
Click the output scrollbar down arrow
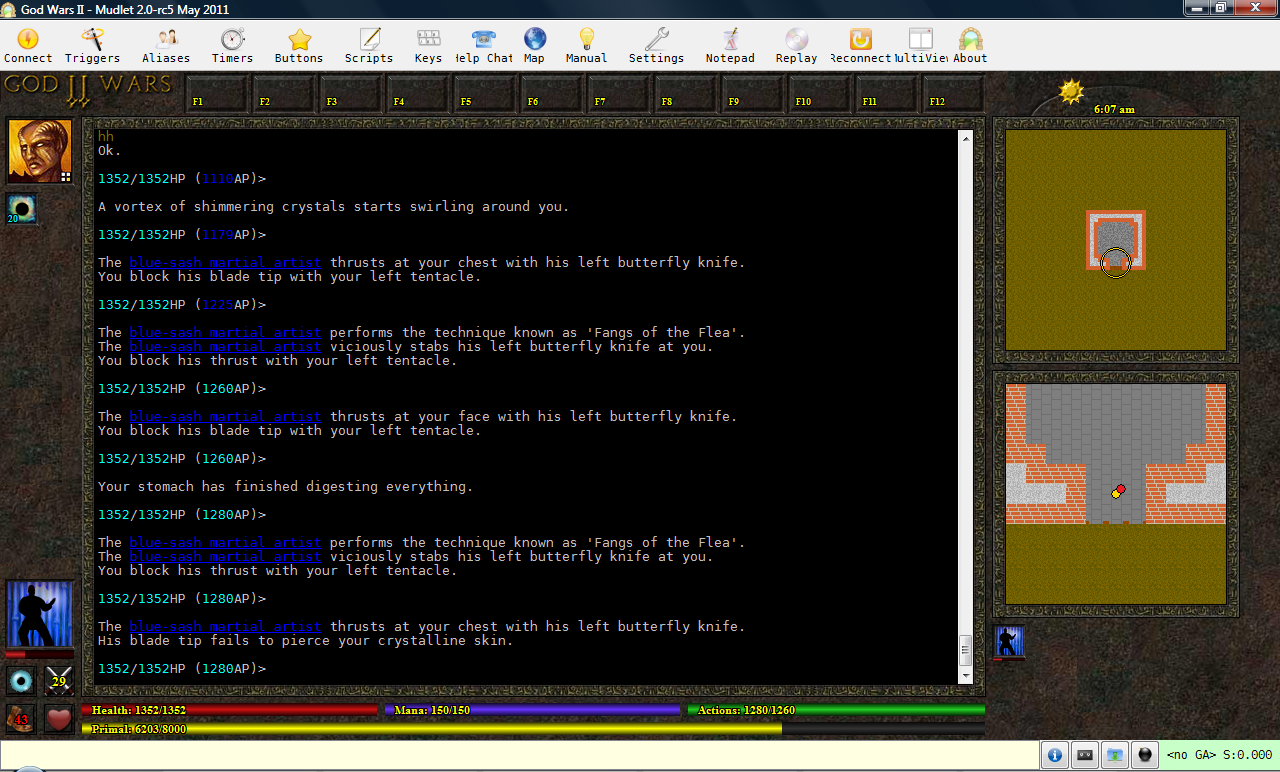click(x=965, y=676)
